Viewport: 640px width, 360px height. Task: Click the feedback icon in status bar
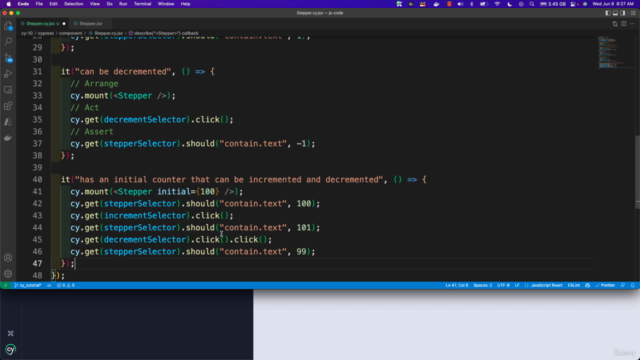click(x=623, y=285)
